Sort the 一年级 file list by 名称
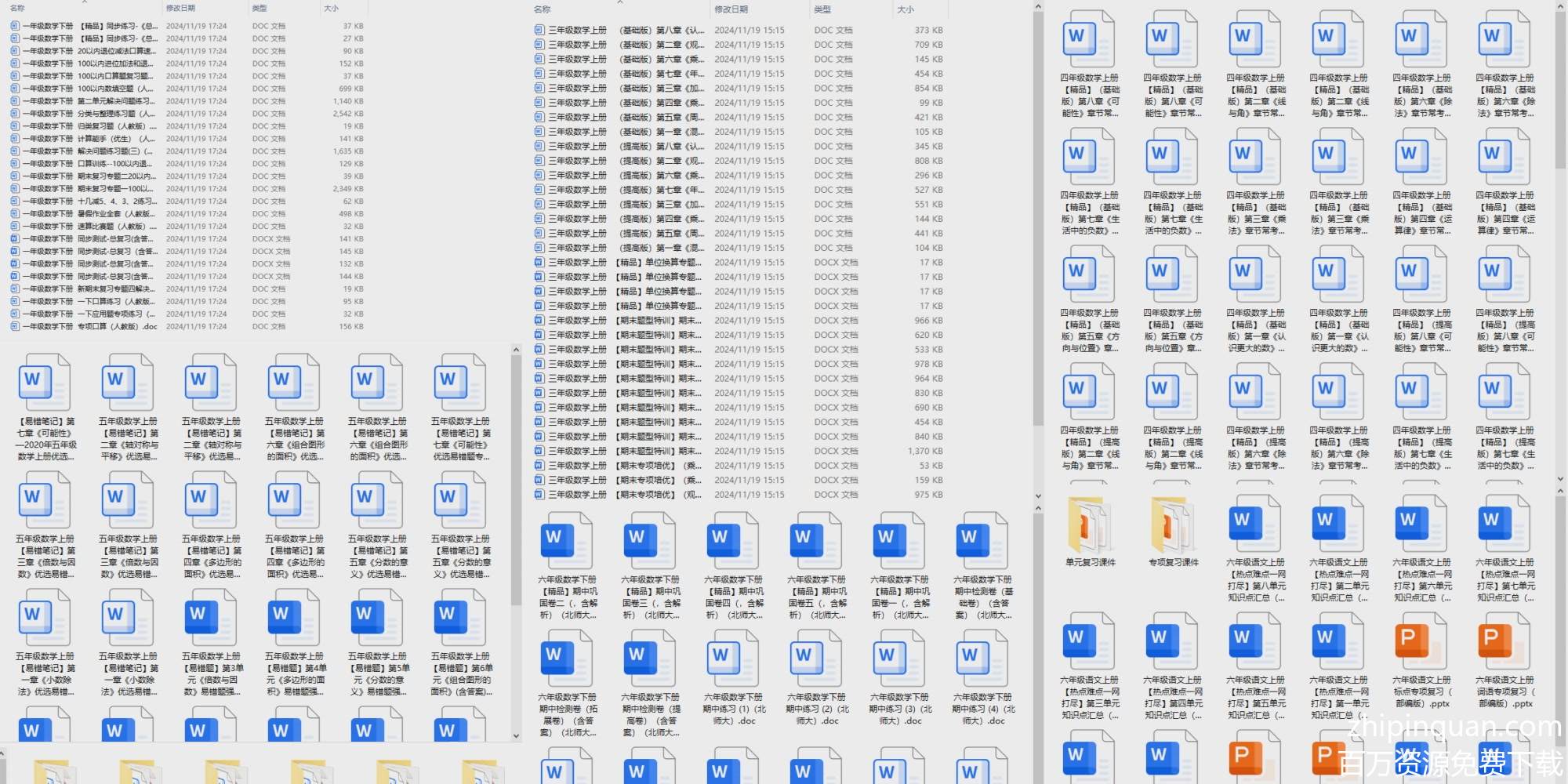This screenshot has height=784, width=1568. pyautogui.click(x=17, y=8)
